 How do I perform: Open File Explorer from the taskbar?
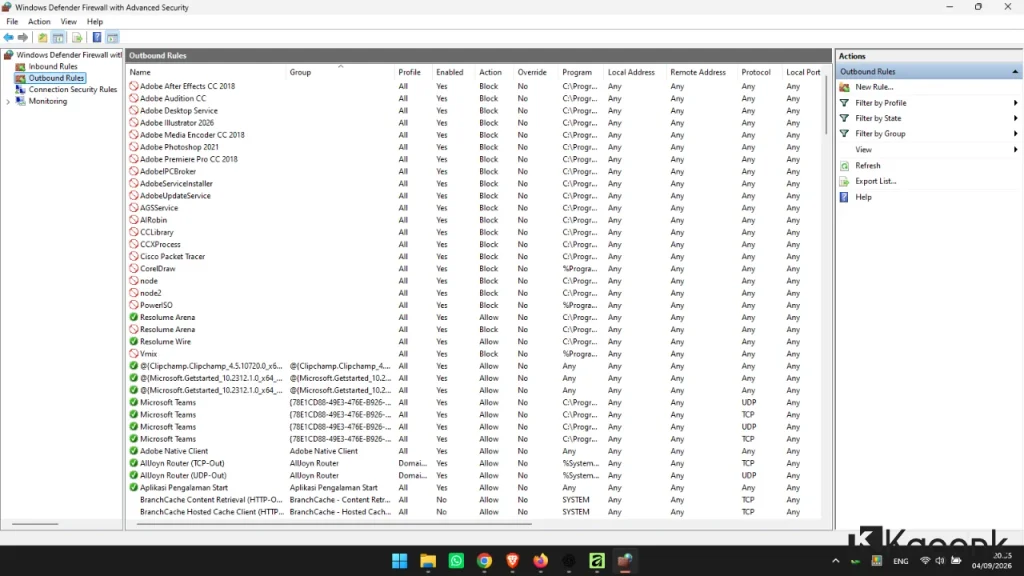pyautogui.click(x=428, y=560)
